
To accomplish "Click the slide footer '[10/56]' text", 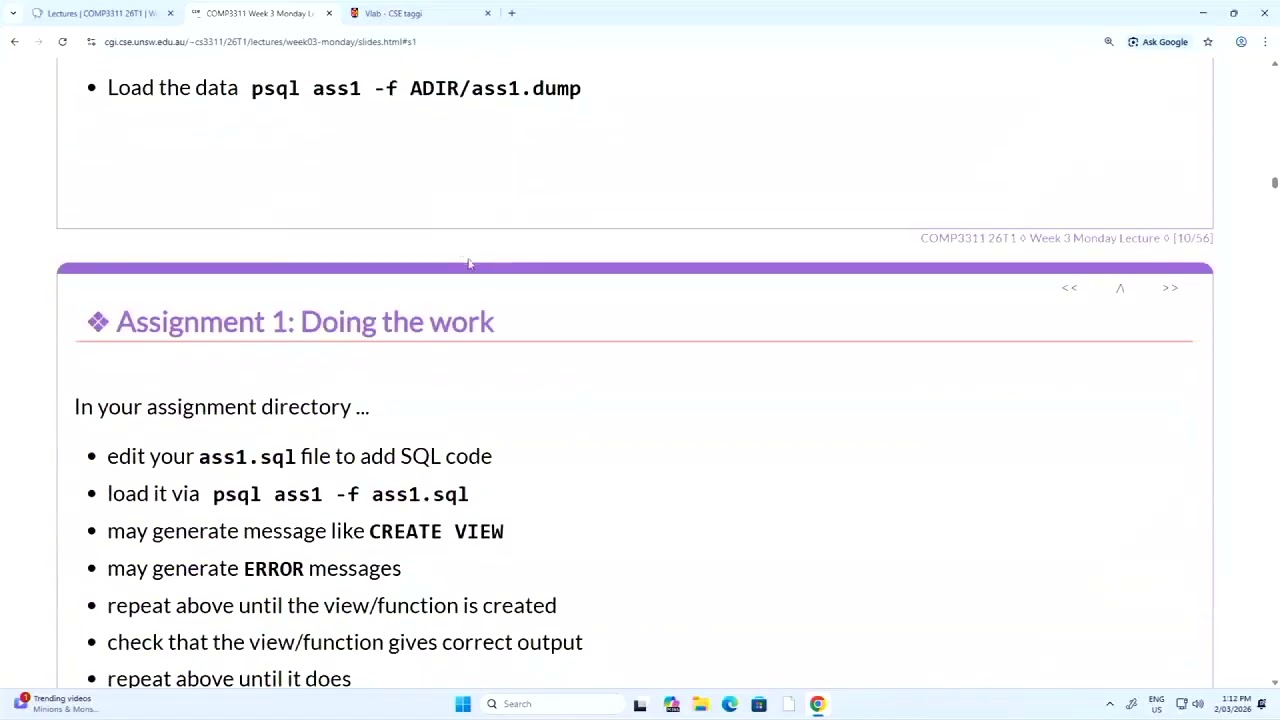I will tap(1193, 238).
